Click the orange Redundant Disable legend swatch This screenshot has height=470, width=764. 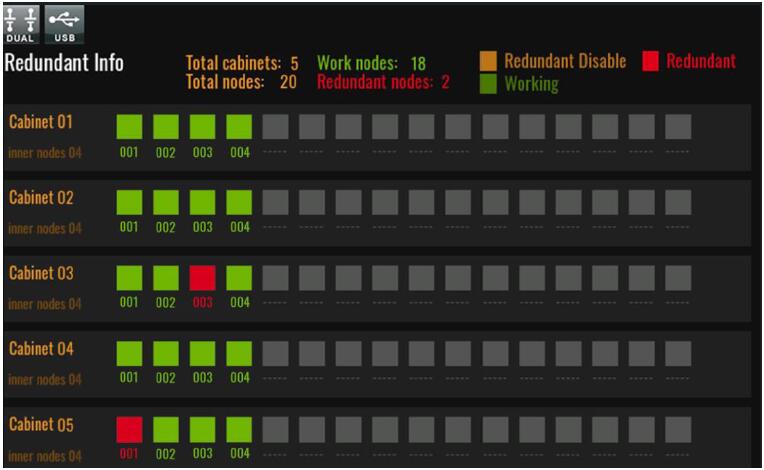[x=488, y=61]
